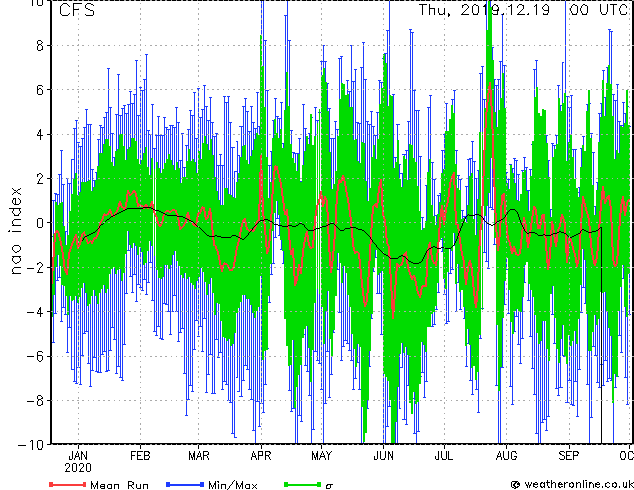The width and height of the screenshot is (634, 490).
Task: Click the red Mean Run legend line
Action: 67,484
